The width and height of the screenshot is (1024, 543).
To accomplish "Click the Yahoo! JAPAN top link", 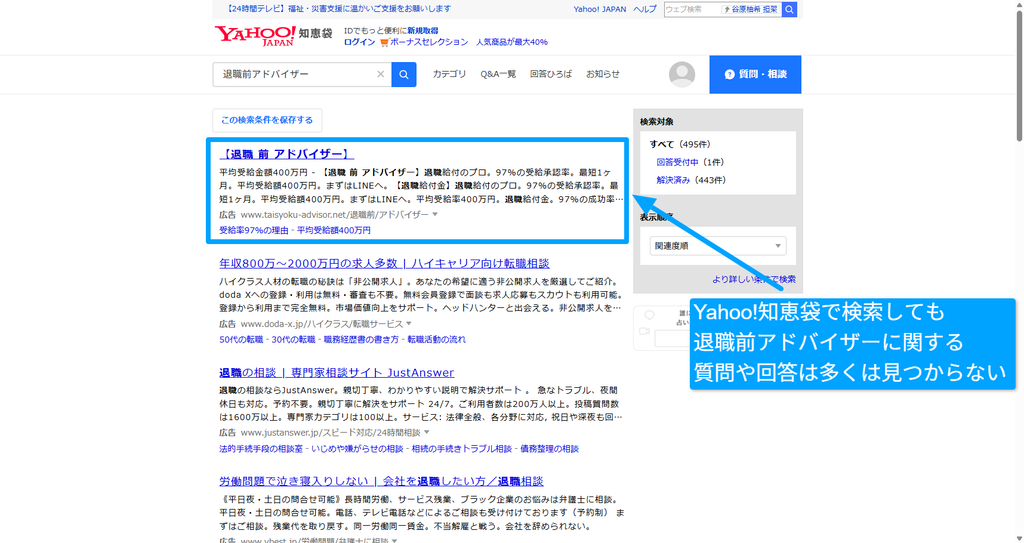I will pyautogui.click(x=600, y=9).
